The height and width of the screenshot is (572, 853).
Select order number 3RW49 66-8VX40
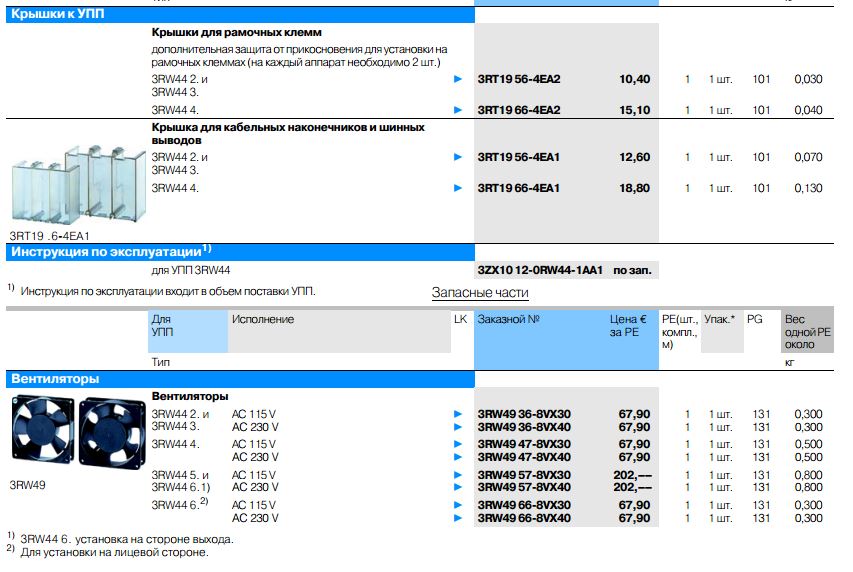point(524,518)
